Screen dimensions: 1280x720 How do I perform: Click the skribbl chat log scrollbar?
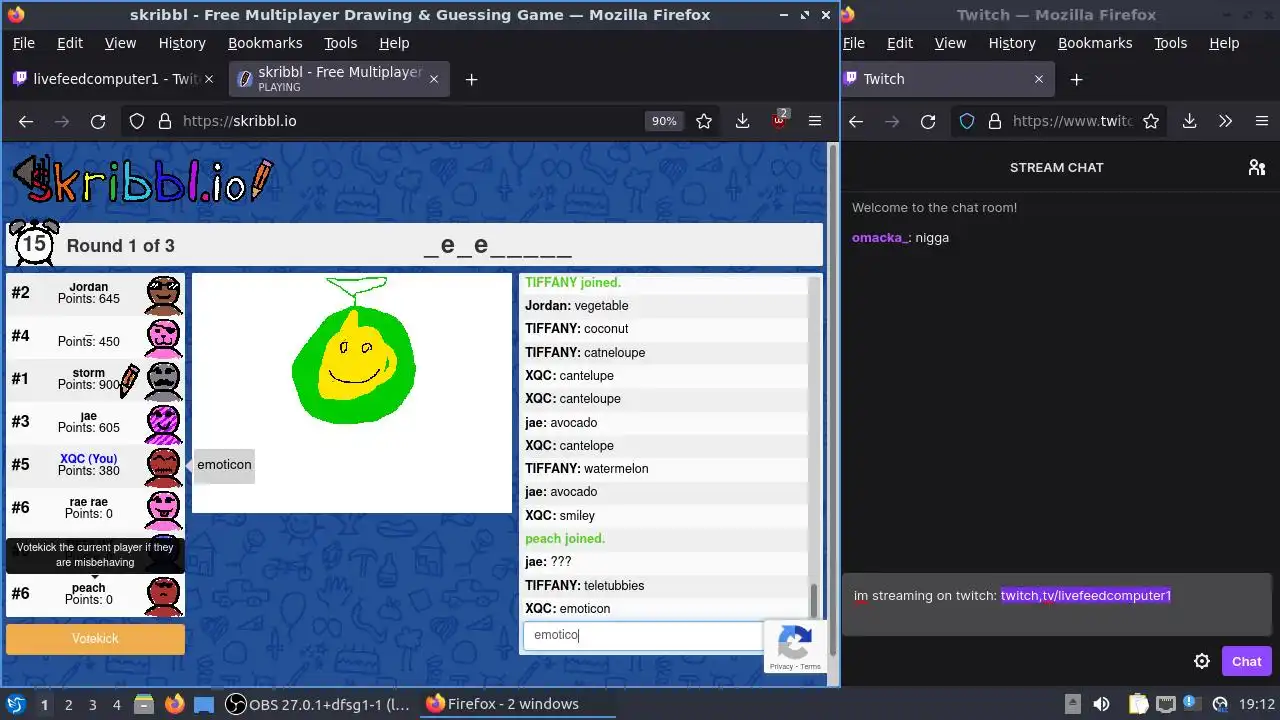click(814, 601)
